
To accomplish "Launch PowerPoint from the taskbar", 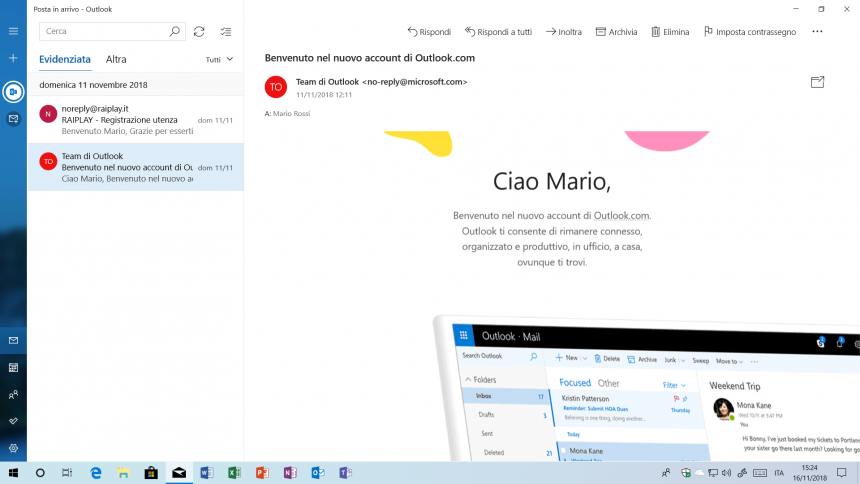I will [262, 472].
